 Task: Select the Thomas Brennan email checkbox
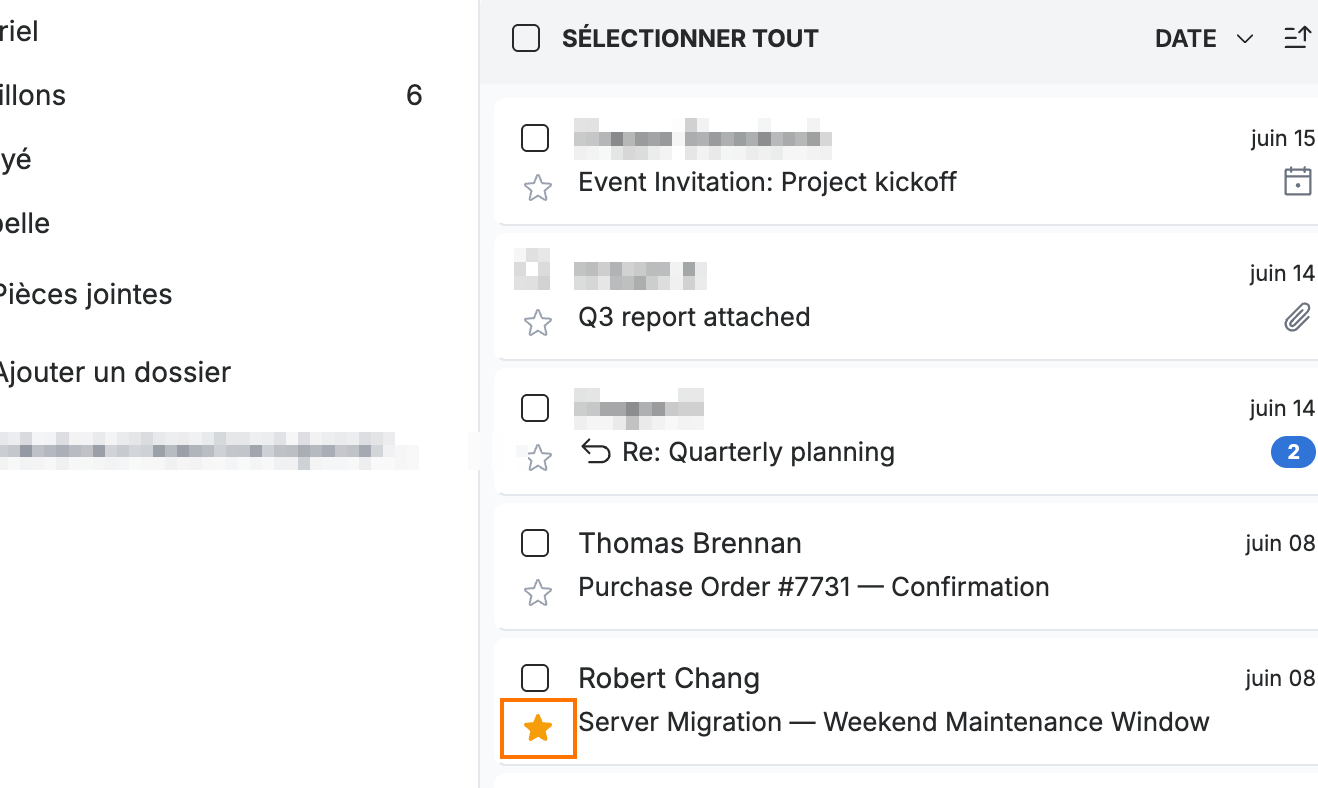coord(535,543)
